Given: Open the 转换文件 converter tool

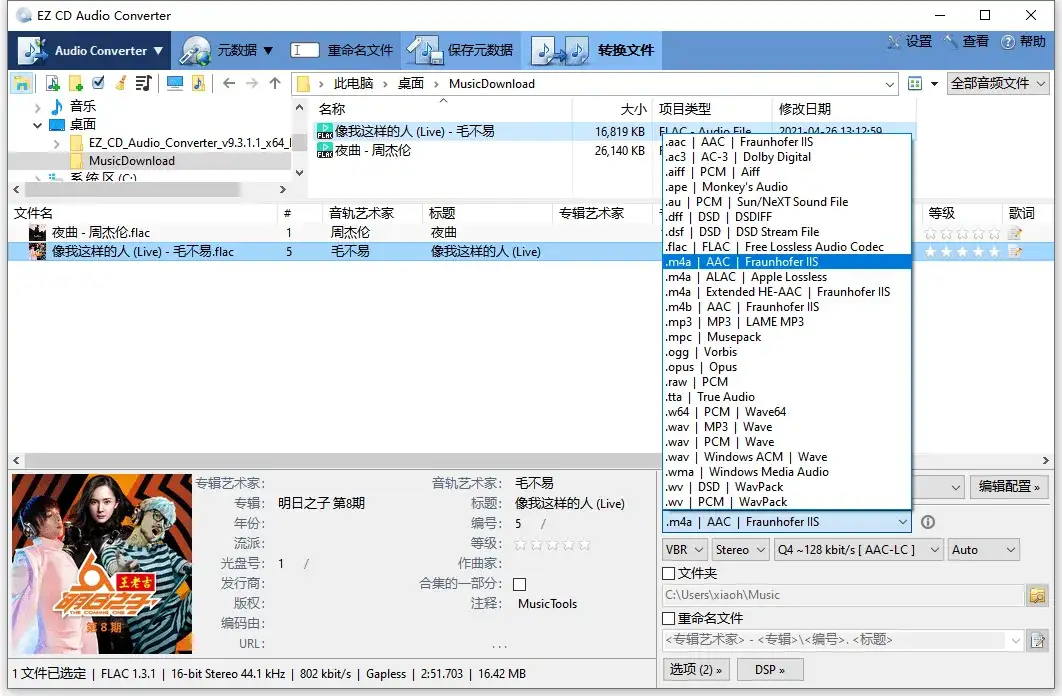Looking at the screenshot, I should tap(608, 50).
